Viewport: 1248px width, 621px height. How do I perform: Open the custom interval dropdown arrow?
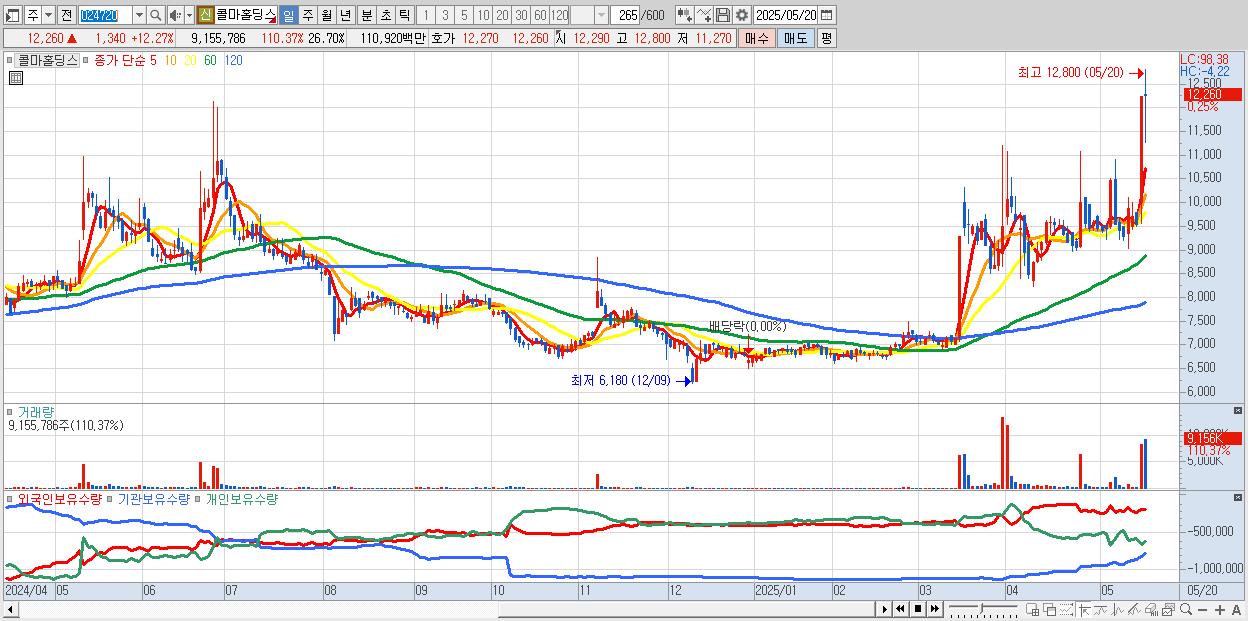(601, 15)
